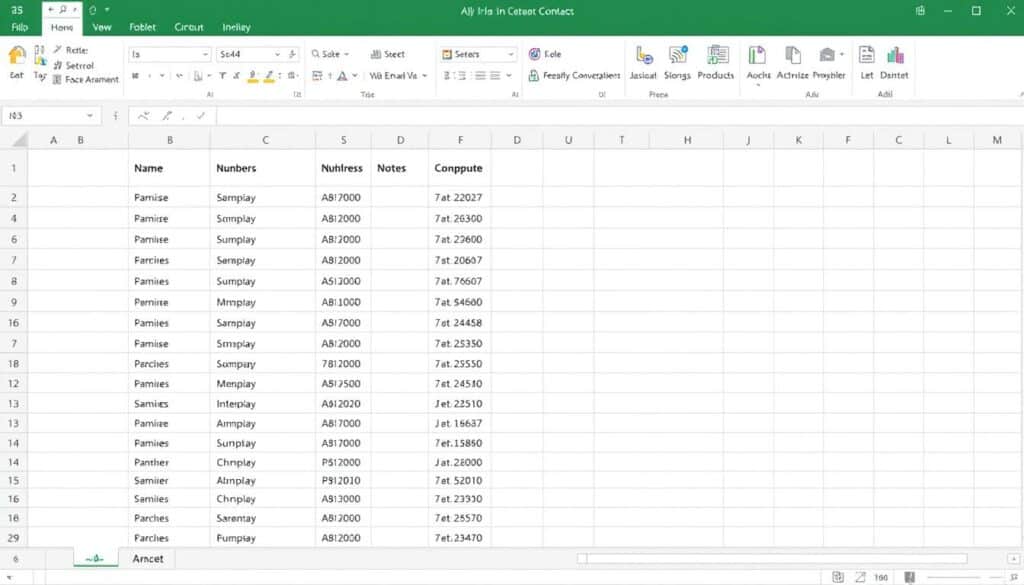The height and width of the screenshot is (585, 1024).
Task: Confirm entry with formula bar checkmark
Action: coord(201,116)
